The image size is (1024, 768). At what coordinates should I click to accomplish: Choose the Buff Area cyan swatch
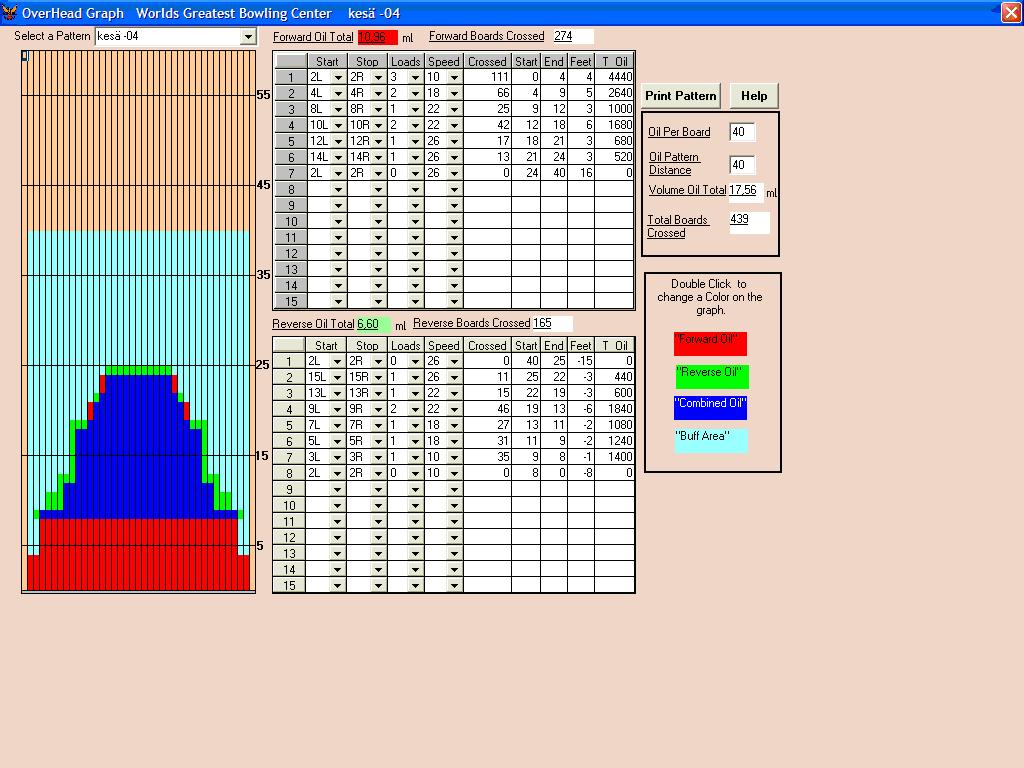point(710,440)
